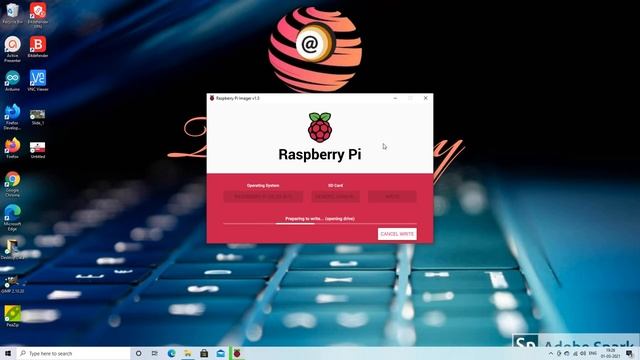Show hidden system tray icons

coord(551,353)
